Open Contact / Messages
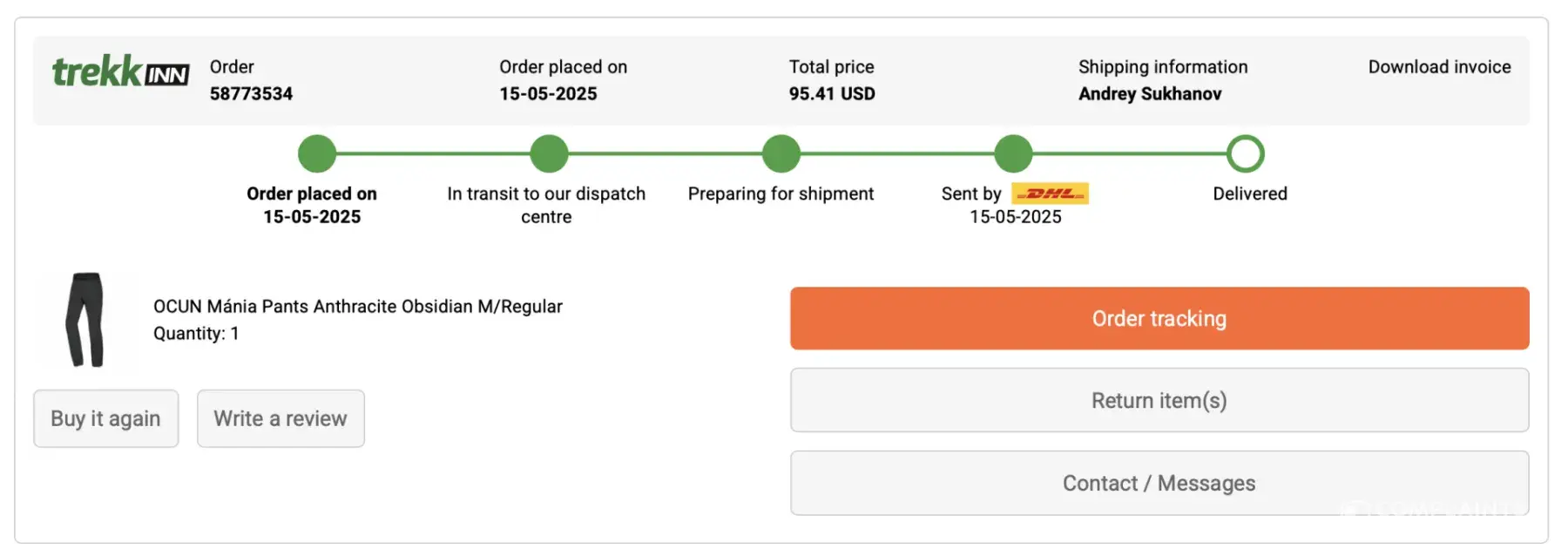Viewport: 1568px width, 556px height. pyautogui.click(x=1159, y=483)
